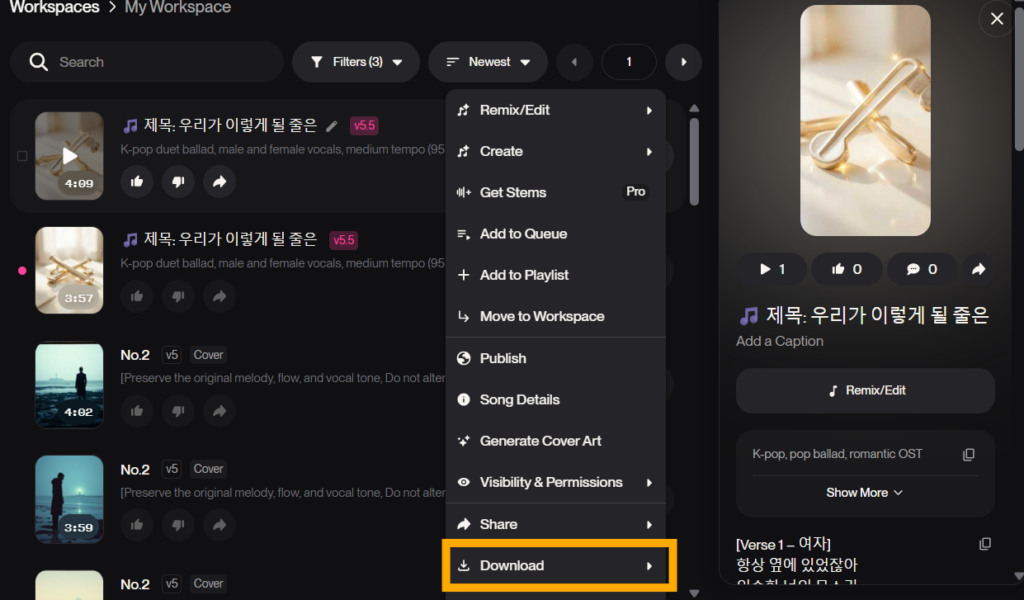Select Add to Playlist from the context menu
Viewport: 1024px width, 600px height.
524,275
